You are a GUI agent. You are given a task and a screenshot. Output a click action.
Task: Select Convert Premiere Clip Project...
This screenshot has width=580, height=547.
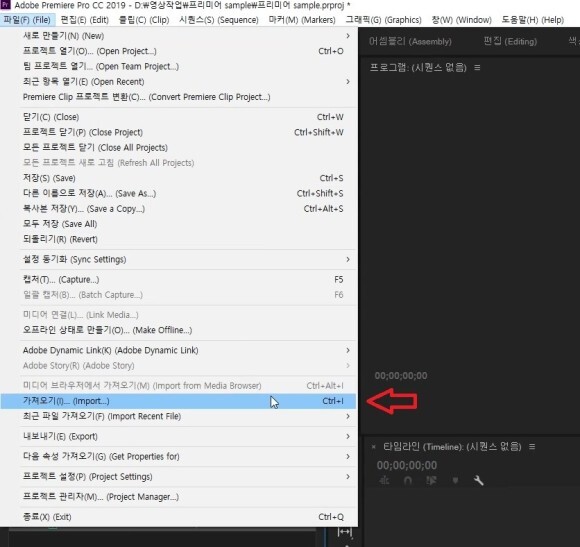click(x=178, y=97)
